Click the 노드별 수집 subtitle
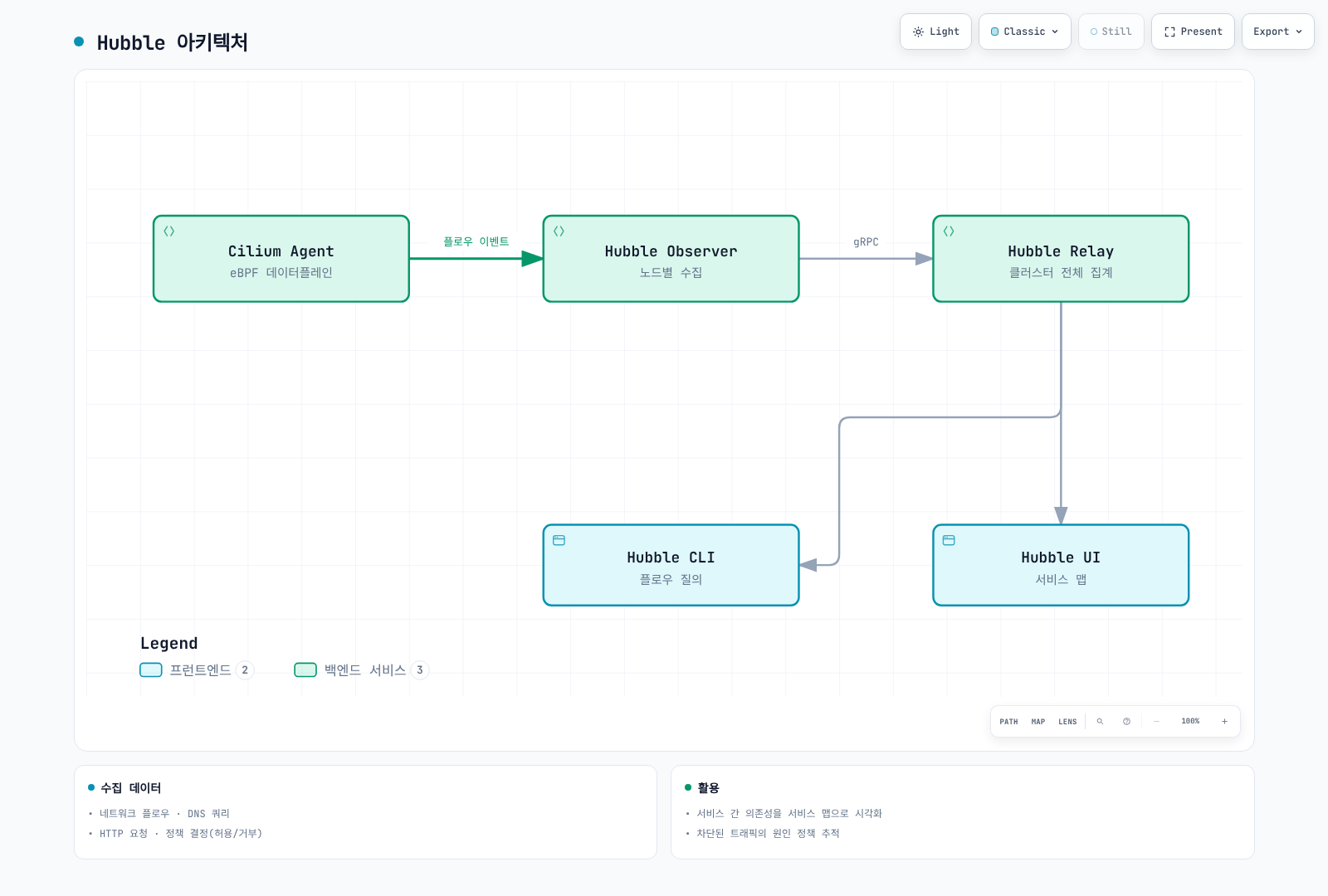1328x896 pixels. 671,273
